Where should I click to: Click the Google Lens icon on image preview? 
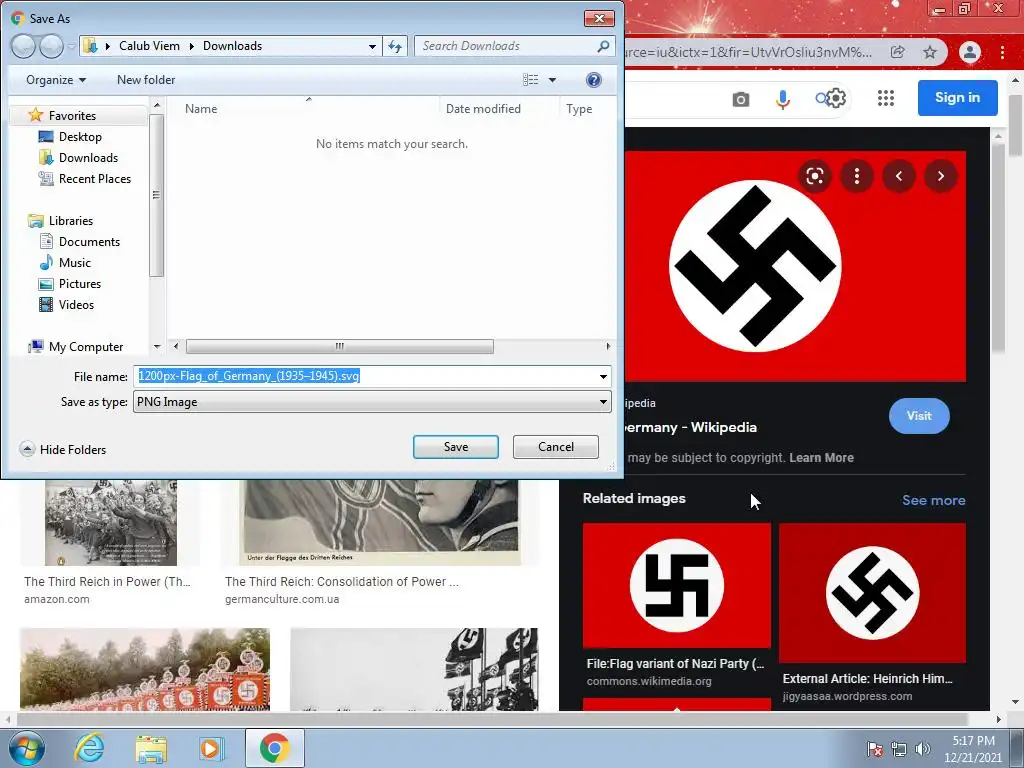(x=814, y=176)
